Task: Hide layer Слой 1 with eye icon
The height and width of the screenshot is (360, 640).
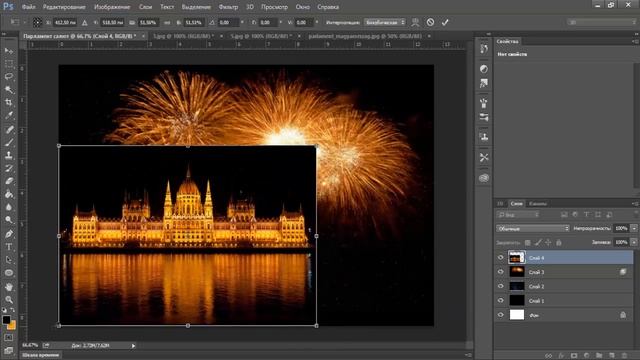Action: 501,300
